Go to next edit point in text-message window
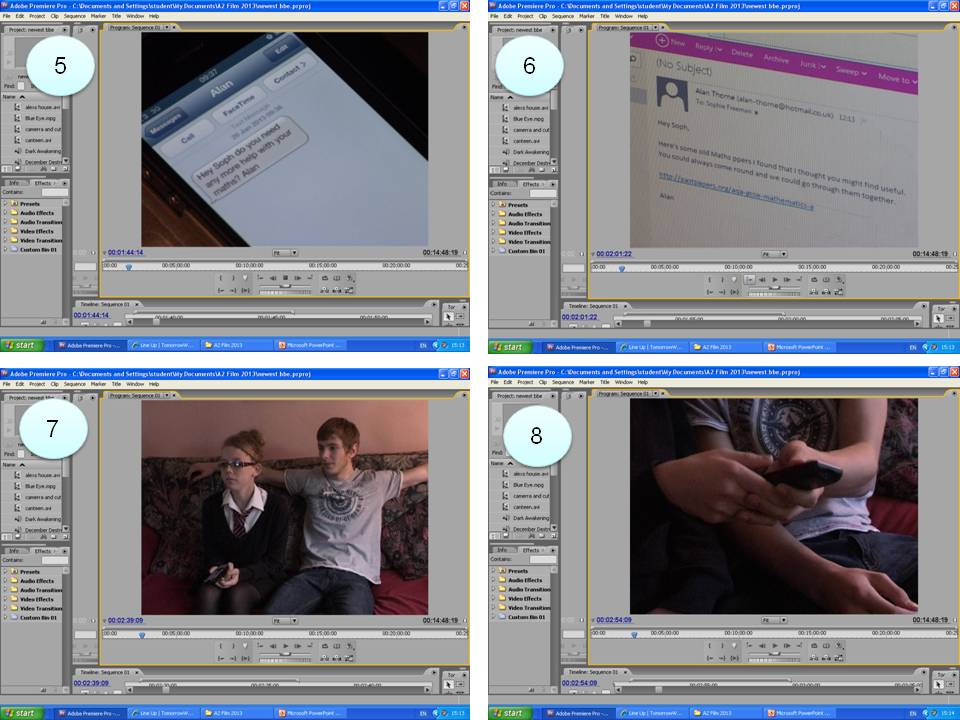The height and width of the screenshot is (720, 960). 310,278
